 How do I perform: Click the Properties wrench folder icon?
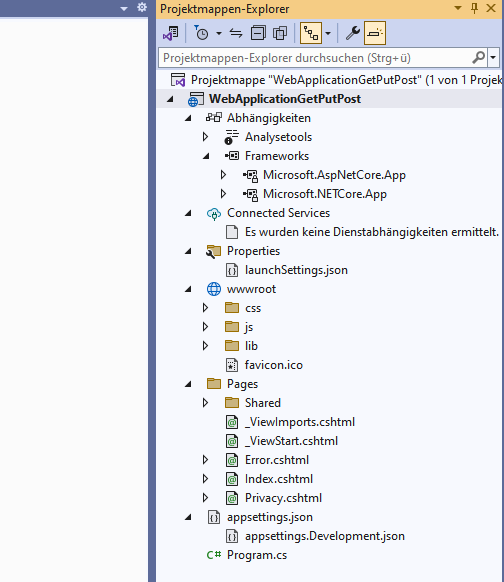tap(213, 251)
